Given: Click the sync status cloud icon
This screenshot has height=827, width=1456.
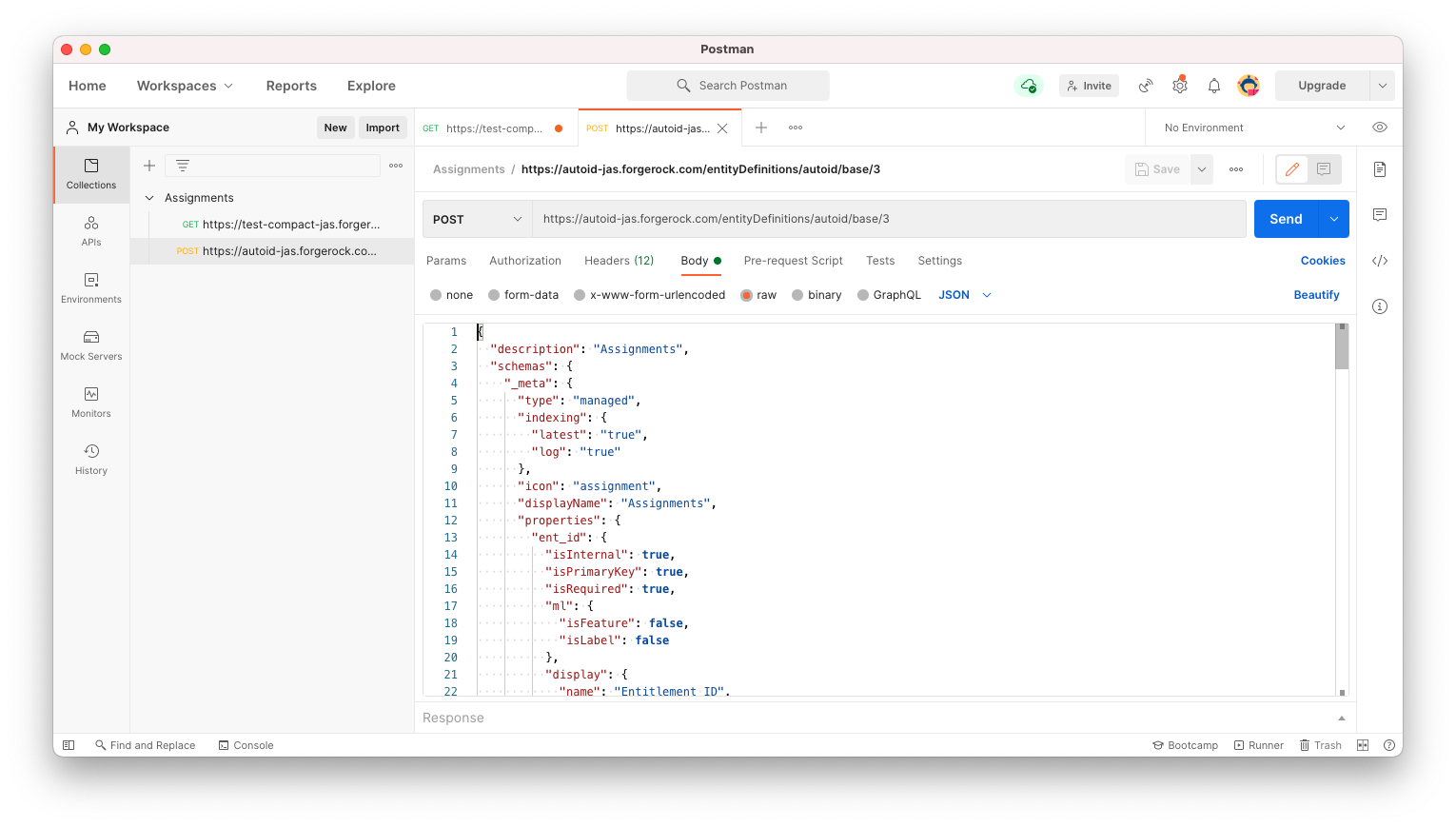Looking at the screenshot, I should [1028, 86].
